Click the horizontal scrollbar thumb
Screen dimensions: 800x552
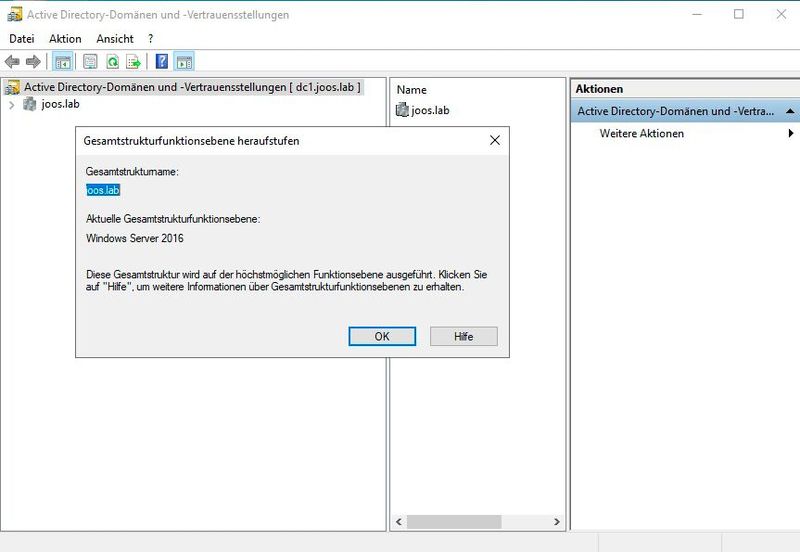click(454, 521)
